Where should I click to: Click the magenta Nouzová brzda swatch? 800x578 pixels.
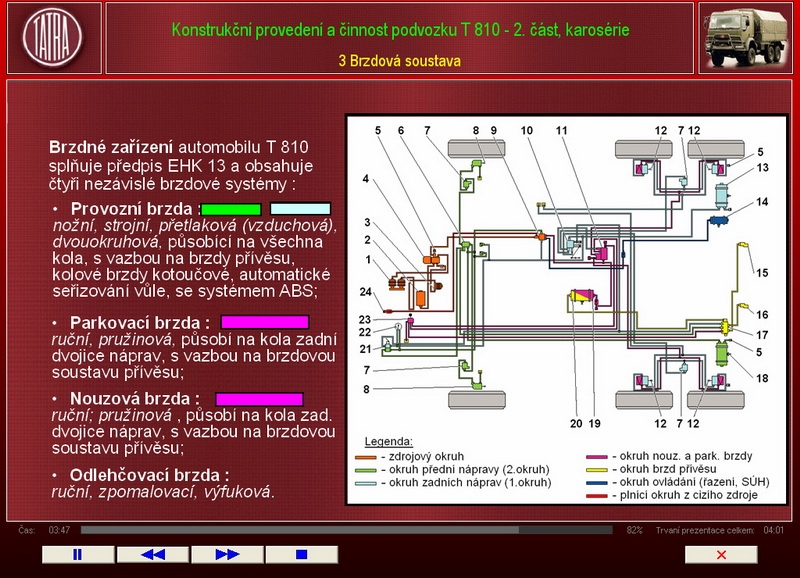coord(259,399)
